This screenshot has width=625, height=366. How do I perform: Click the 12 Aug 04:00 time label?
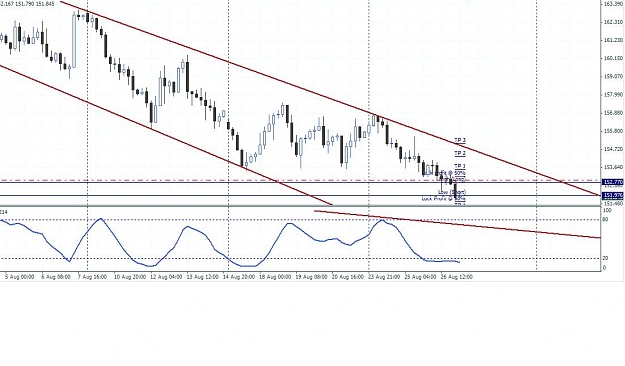[x=166, y=276]
